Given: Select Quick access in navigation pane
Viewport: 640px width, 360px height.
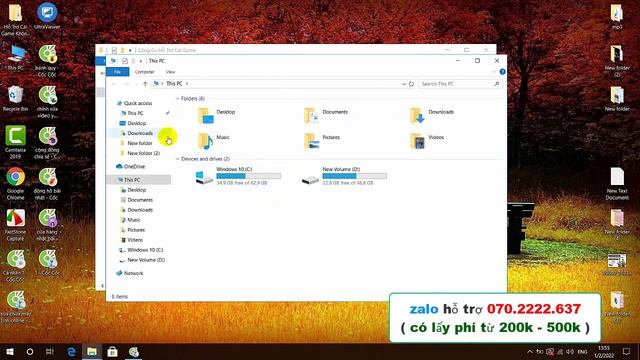Looking at the screenshot, I should [x=138, y=103].
